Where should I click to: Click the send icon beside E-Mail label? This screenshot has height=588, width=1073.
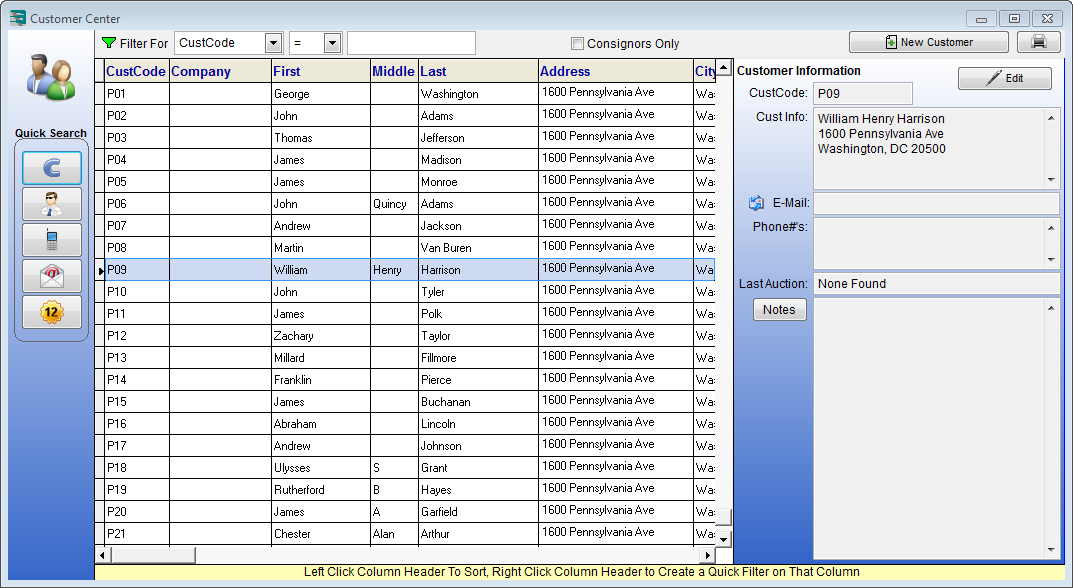click(756, 203)
